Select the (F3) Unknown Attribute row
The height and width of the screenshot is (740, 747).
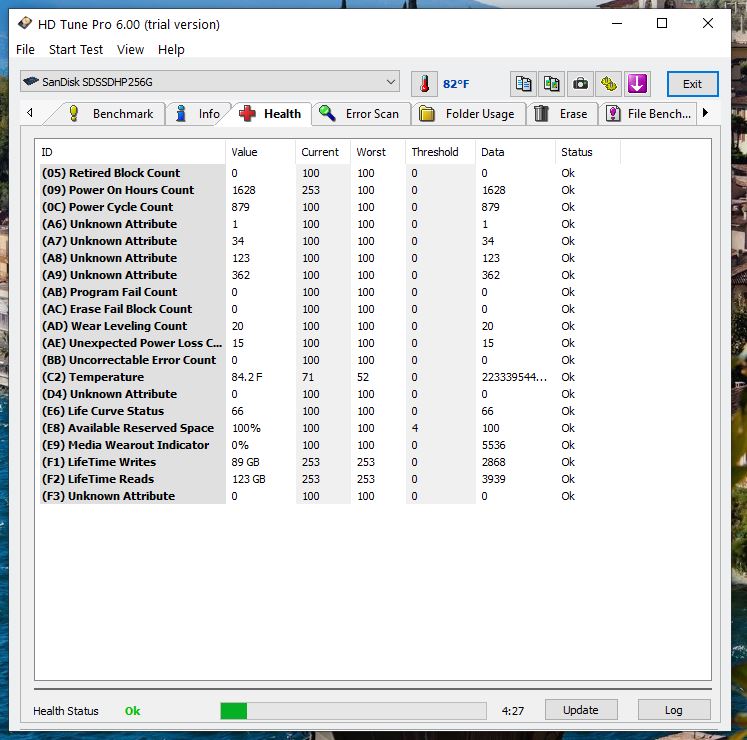point(330,496)
